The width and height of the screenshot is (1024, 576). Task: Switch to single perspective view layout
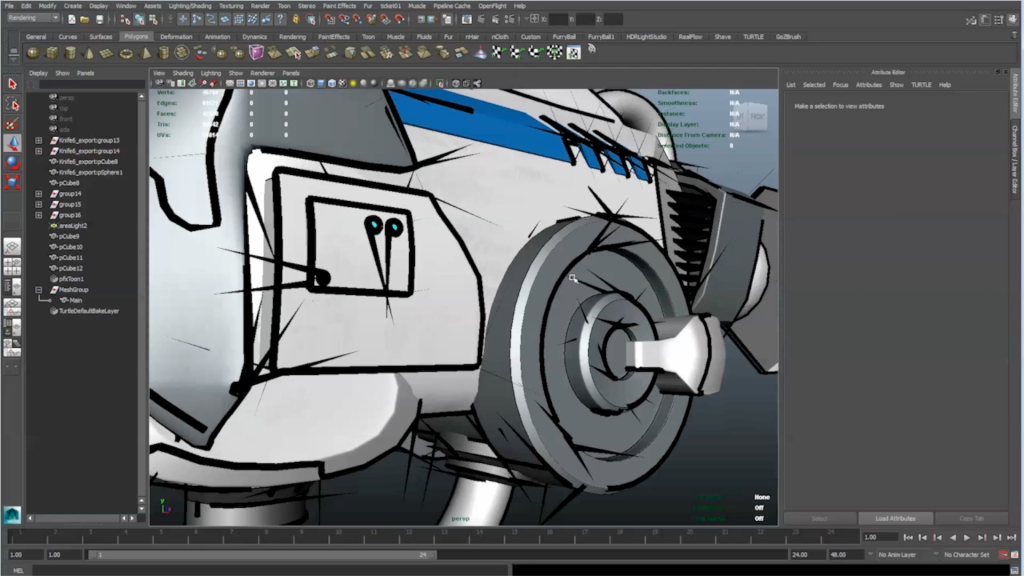coord(12,246)
